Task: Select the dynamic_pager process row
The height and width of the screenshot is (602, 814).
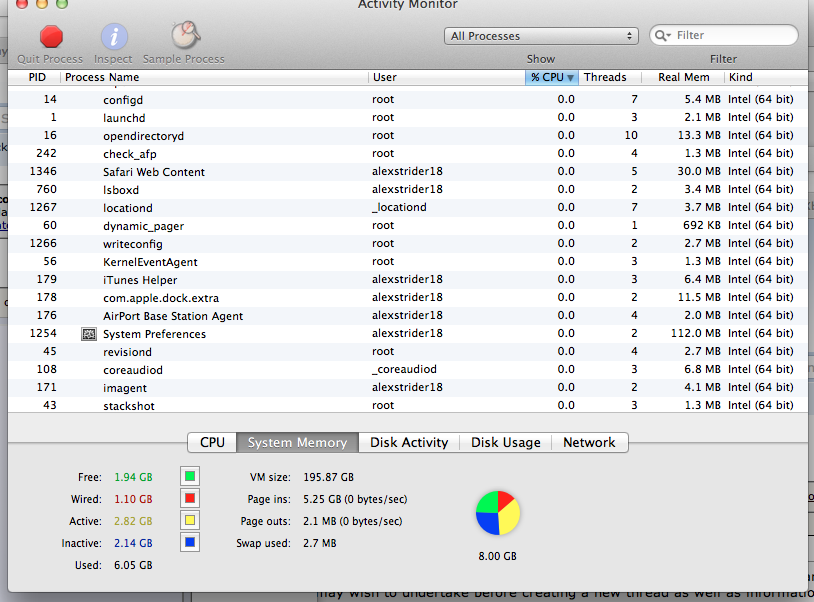Action: click(408, 226)
